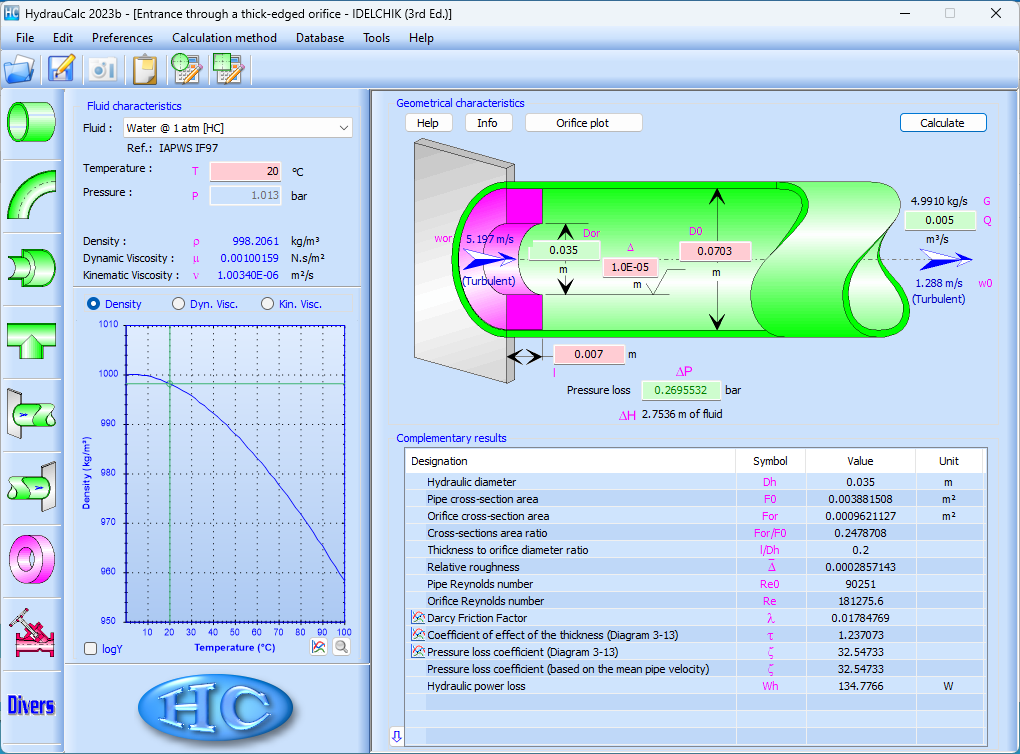This screenshot has width=1020, height=754.
Task: Enable the logY checkbox
Action: pyautogui.click(x=92, y=649)
